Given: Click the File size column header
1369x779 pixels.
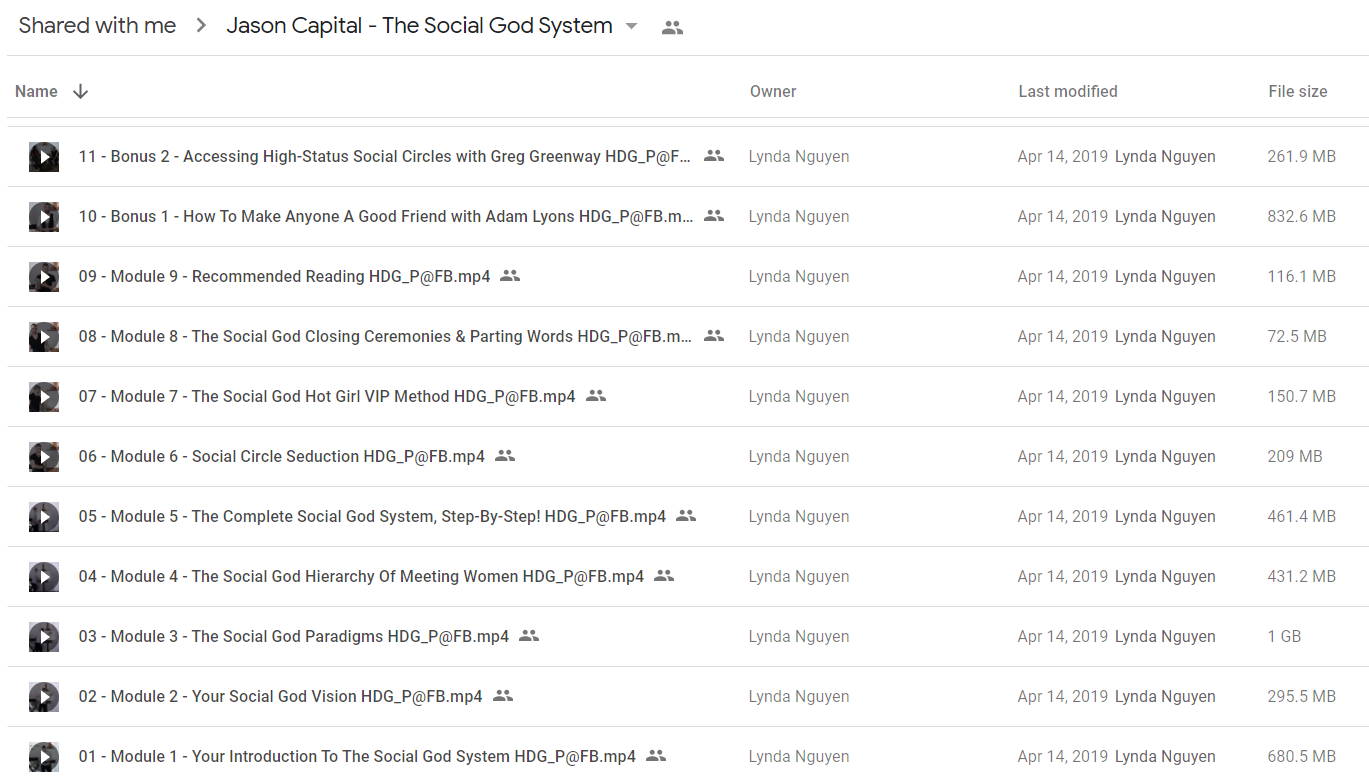Looking at the screenshot, I should tap(1298, 91).
